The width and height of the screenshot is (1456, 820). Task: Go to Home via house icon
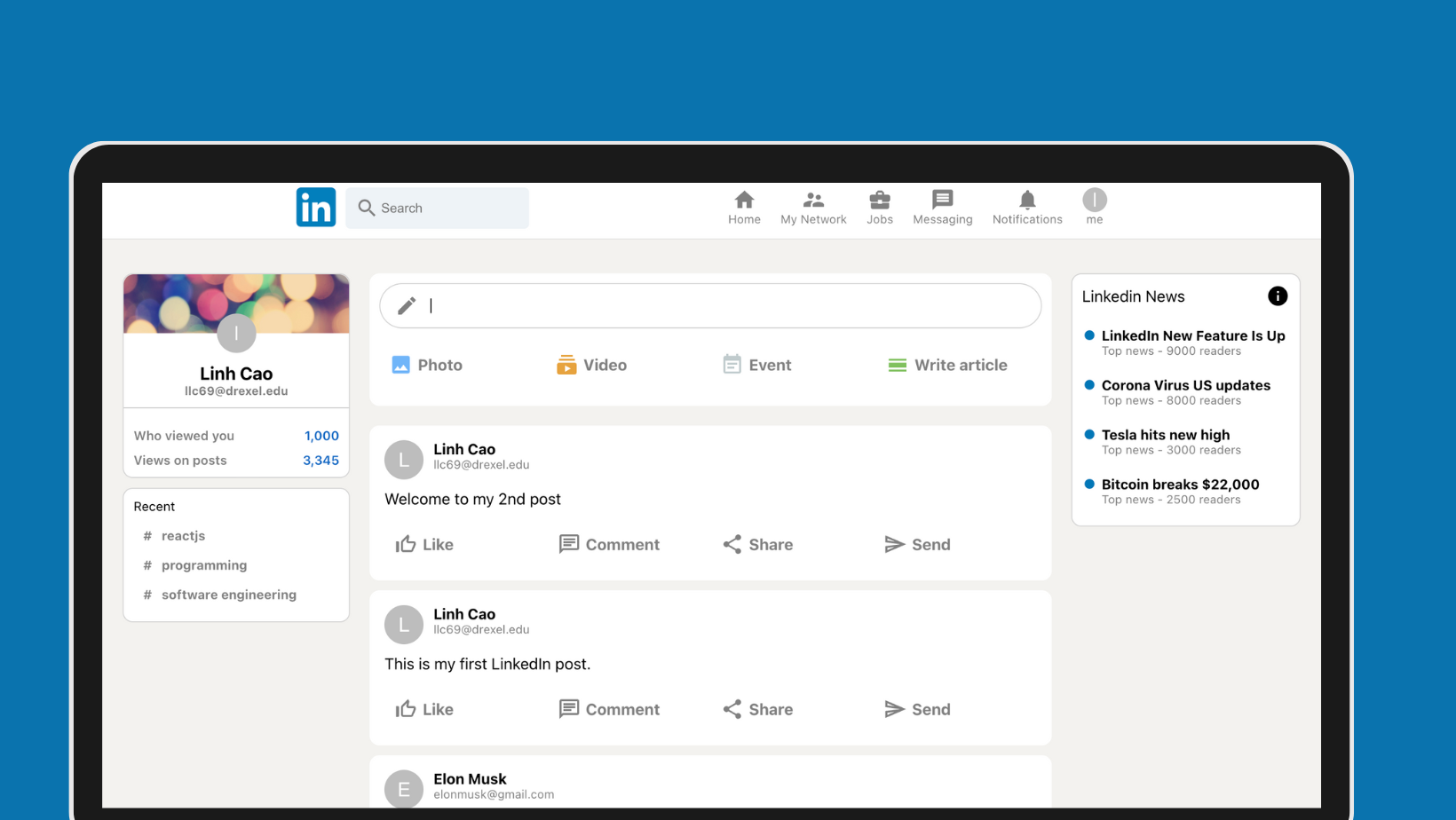[x=744, y=200]
